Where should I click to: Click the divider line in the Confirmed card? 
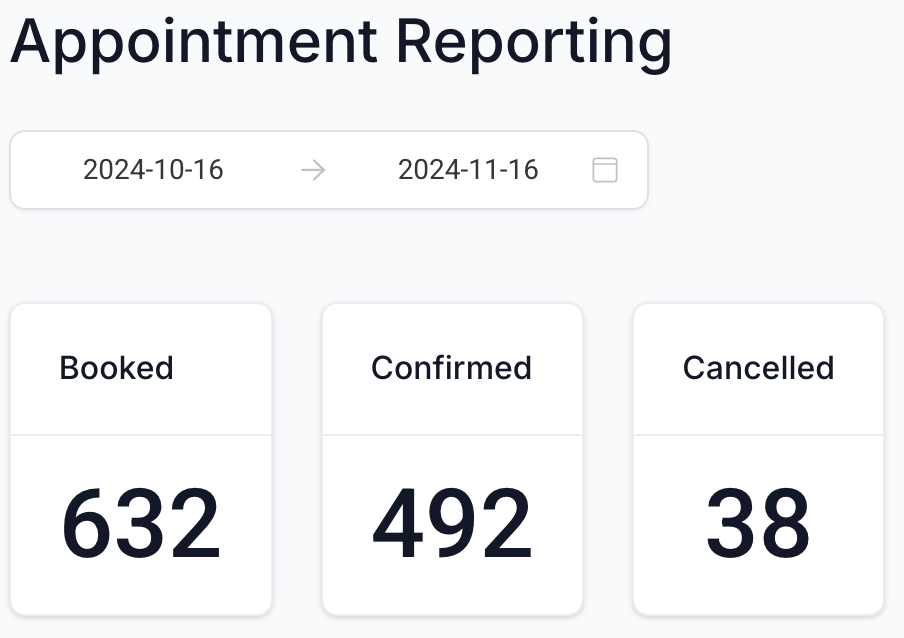[x=452, y=435]
